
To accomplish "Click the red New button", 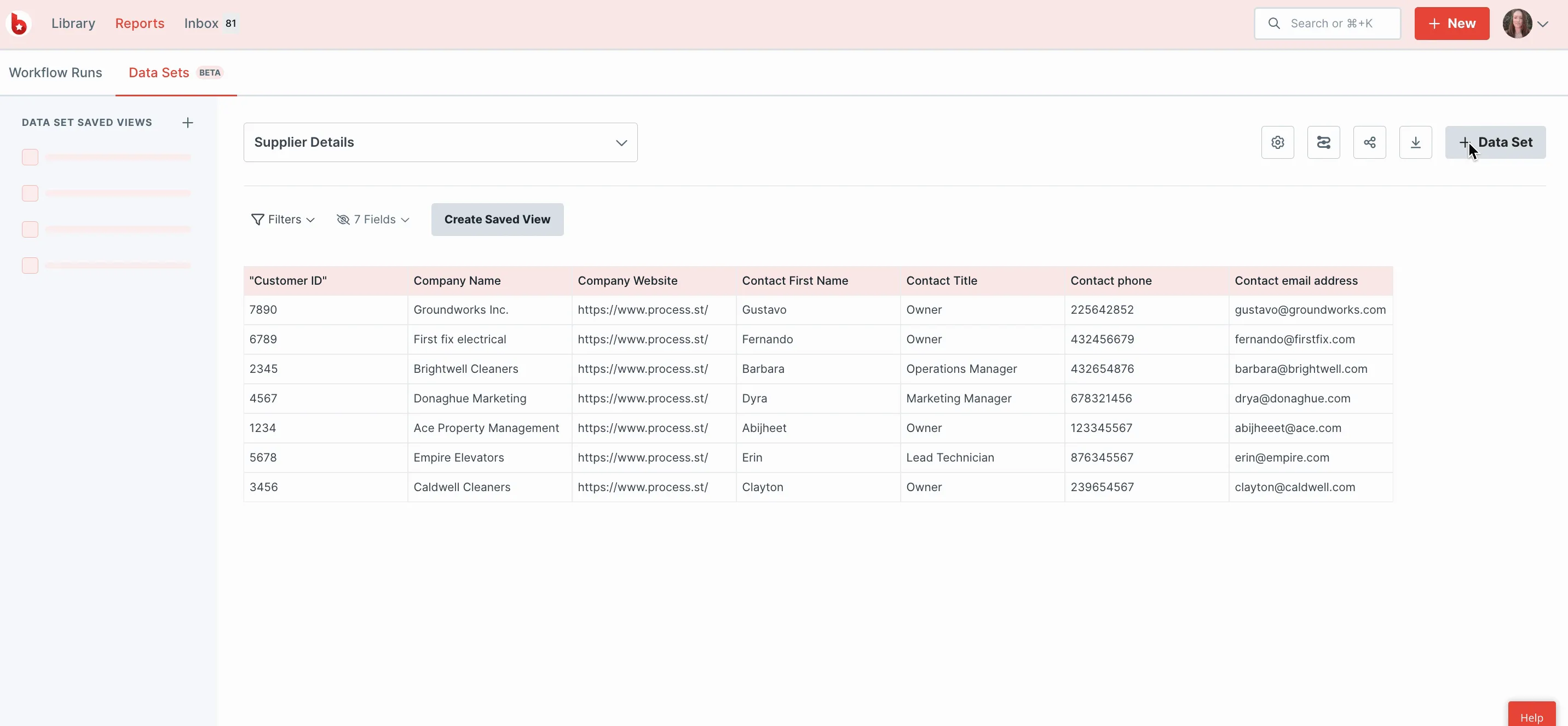I will 1451,24.
